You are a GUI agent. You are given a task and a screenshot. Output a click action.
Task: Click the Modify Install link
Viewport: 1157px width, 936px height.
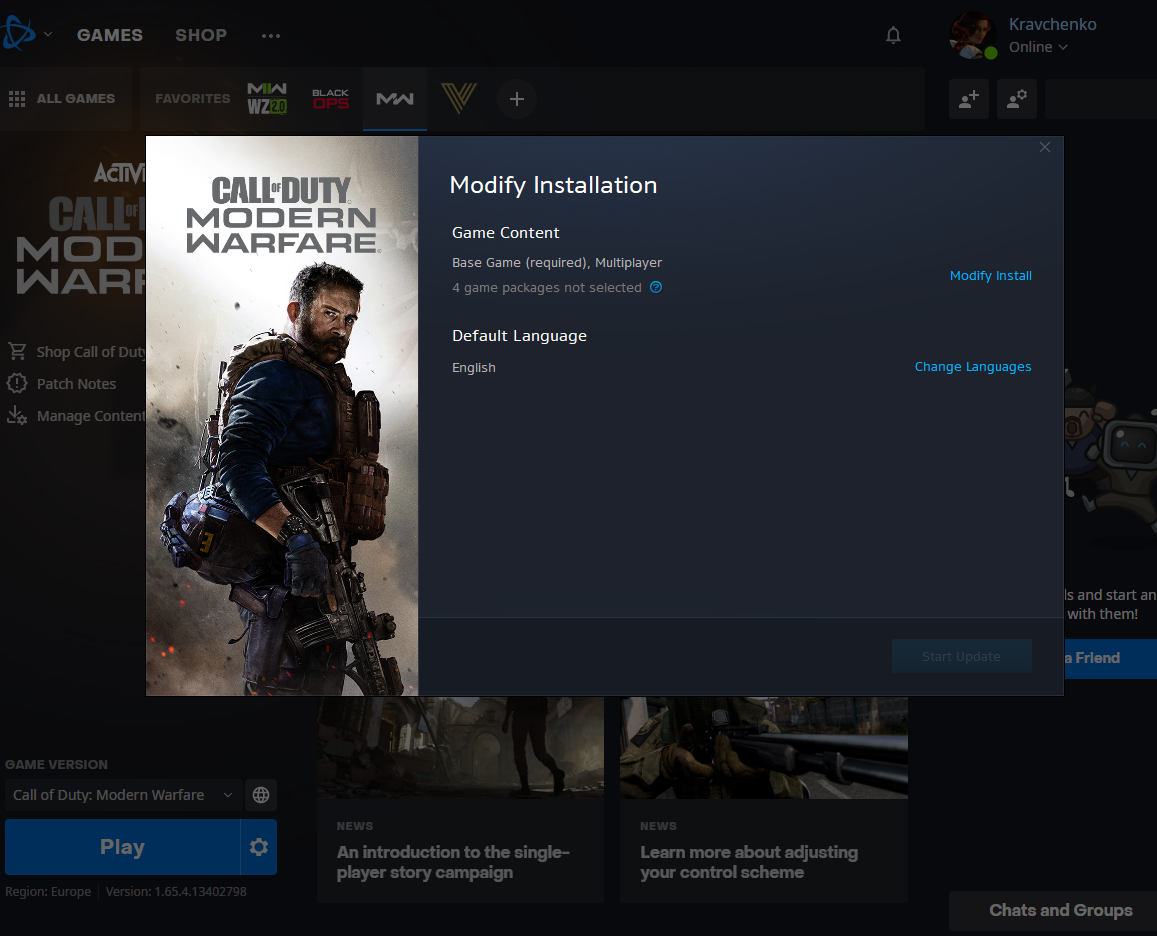(x=990, y=275)
